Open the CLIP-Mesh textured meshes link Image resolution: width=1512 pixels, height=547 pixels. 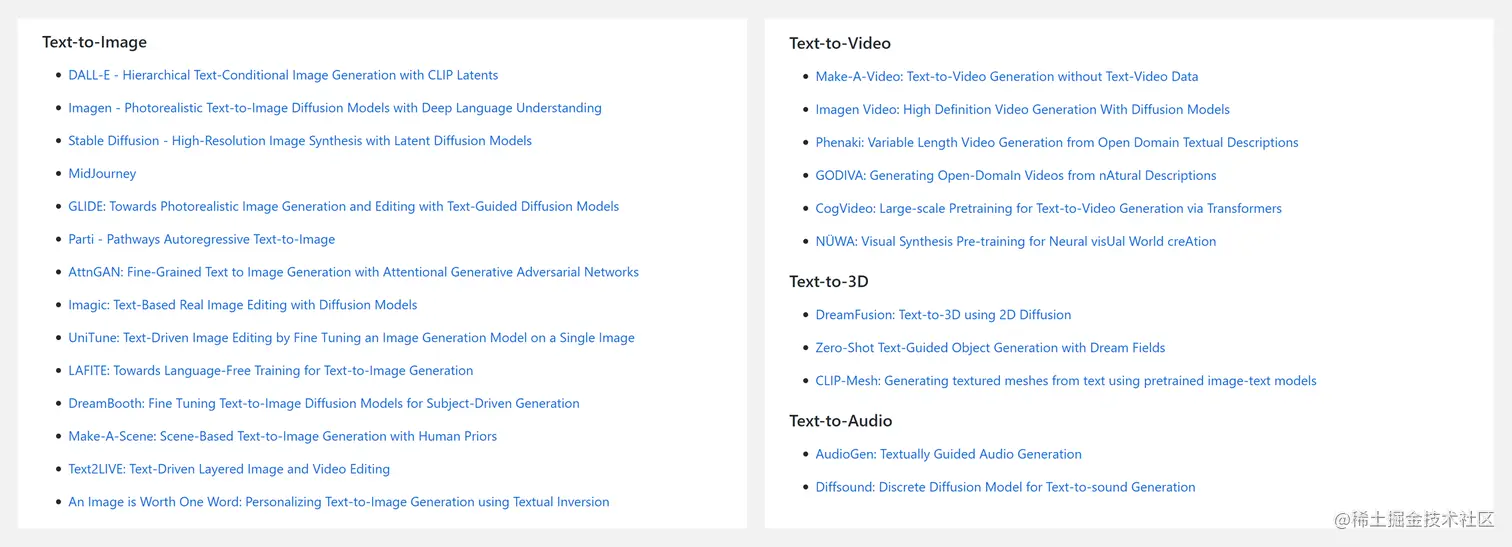tap(1066, 381)
